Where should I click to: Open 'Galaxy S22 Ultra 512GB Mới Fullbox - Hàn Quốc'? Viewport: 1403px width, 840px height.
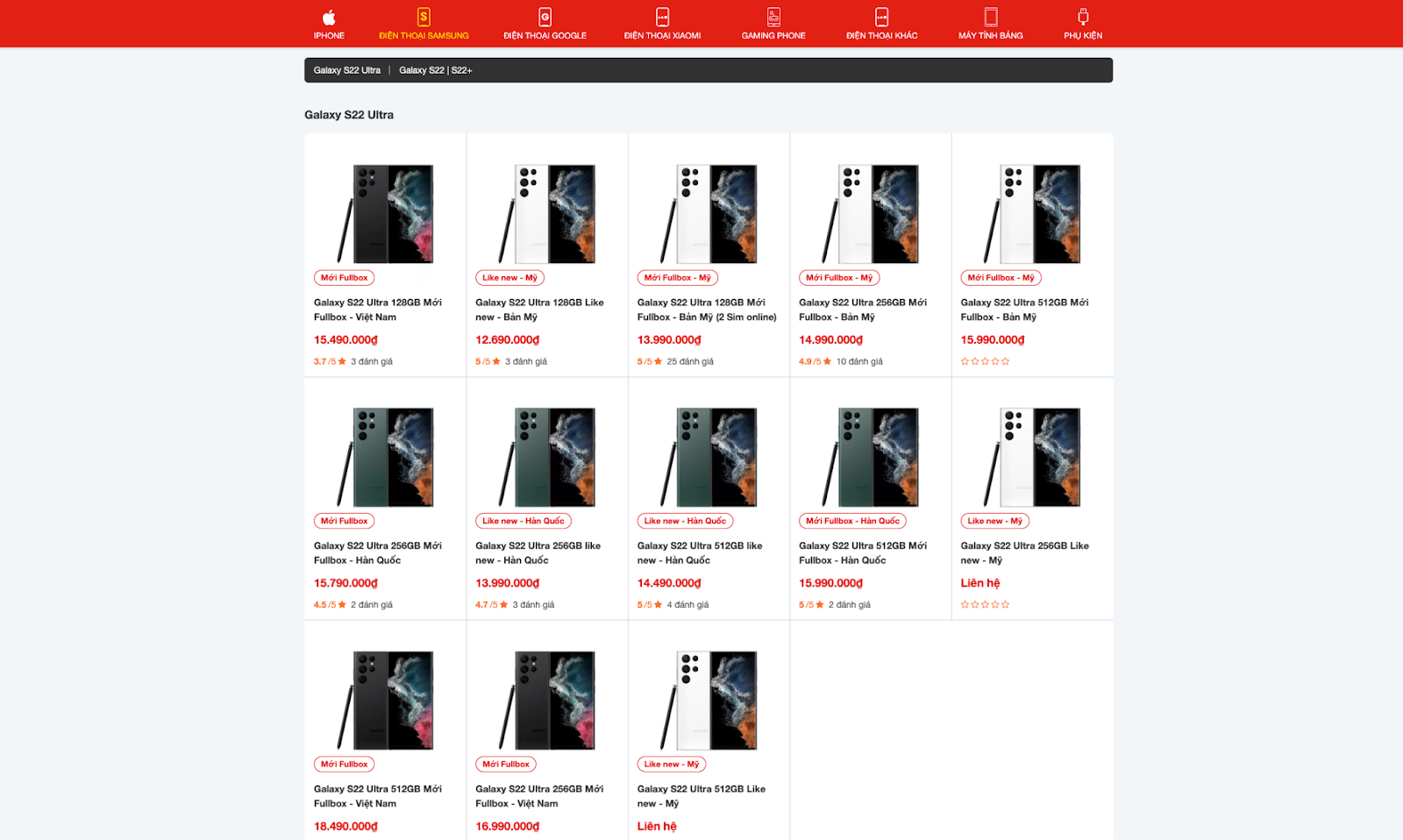(863, 552)
